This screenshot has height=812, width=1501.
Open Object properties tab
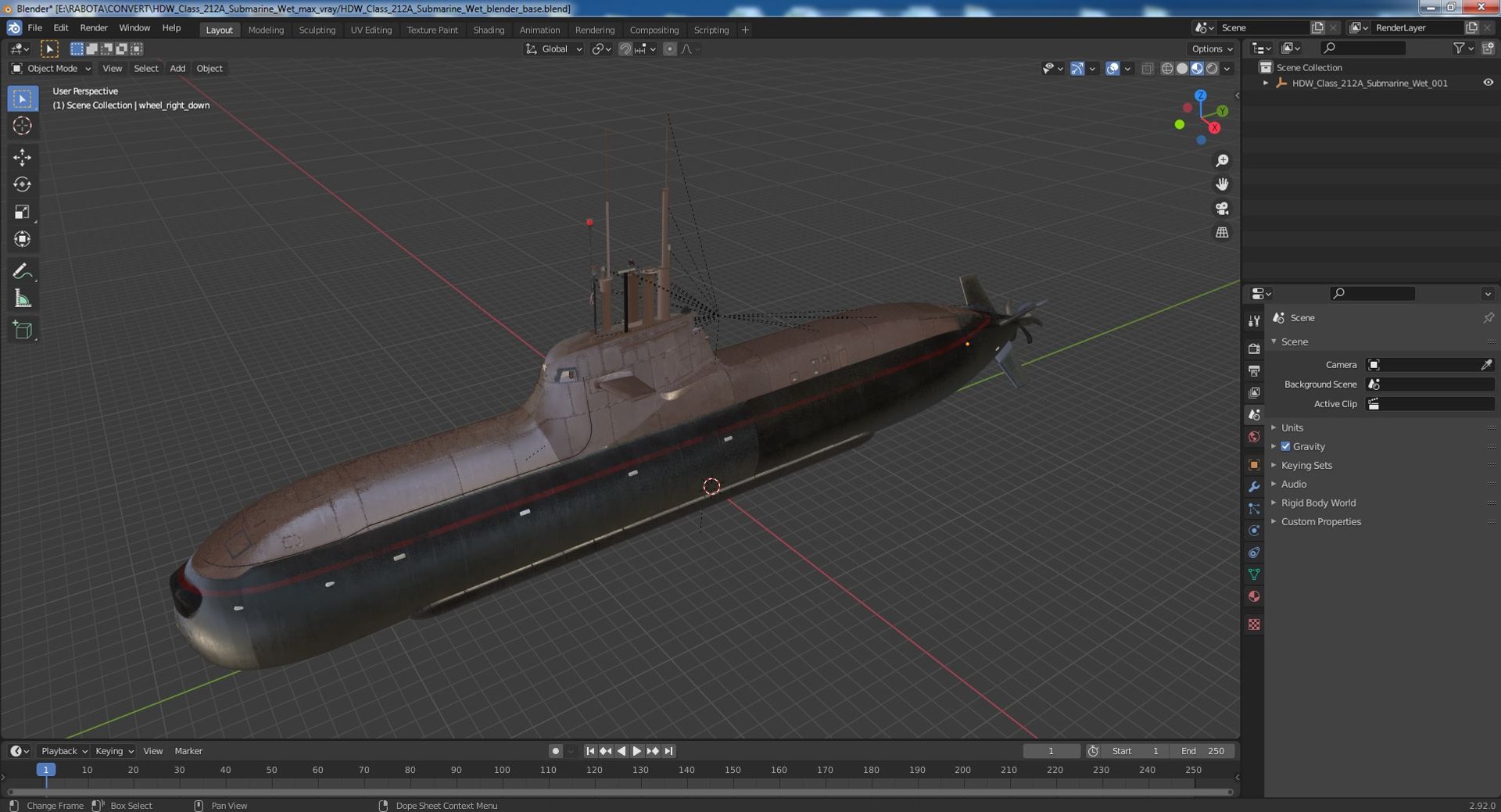click(1254, 465)
